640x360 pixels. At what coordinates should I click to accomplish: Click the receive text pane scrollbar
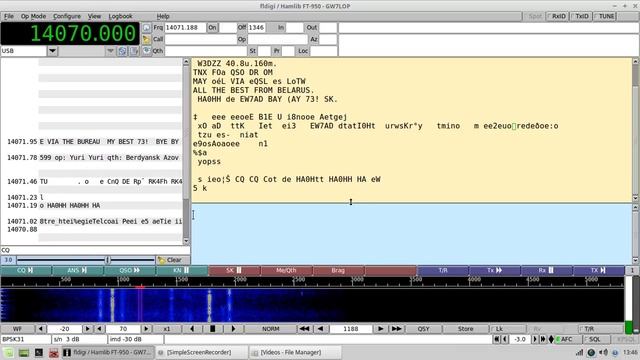tap(636, 130)
